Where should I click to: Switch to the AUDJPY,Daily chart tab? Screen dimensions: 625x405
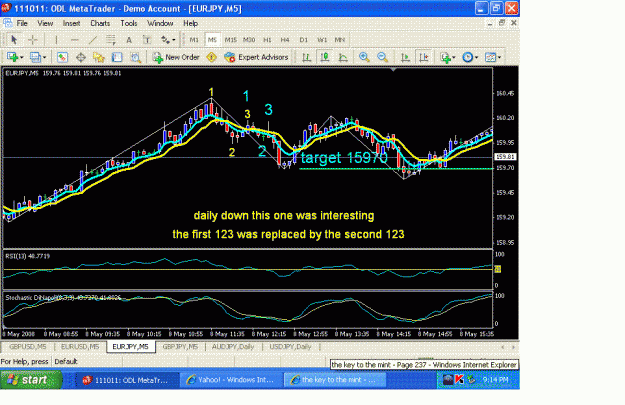coord(233,347)
